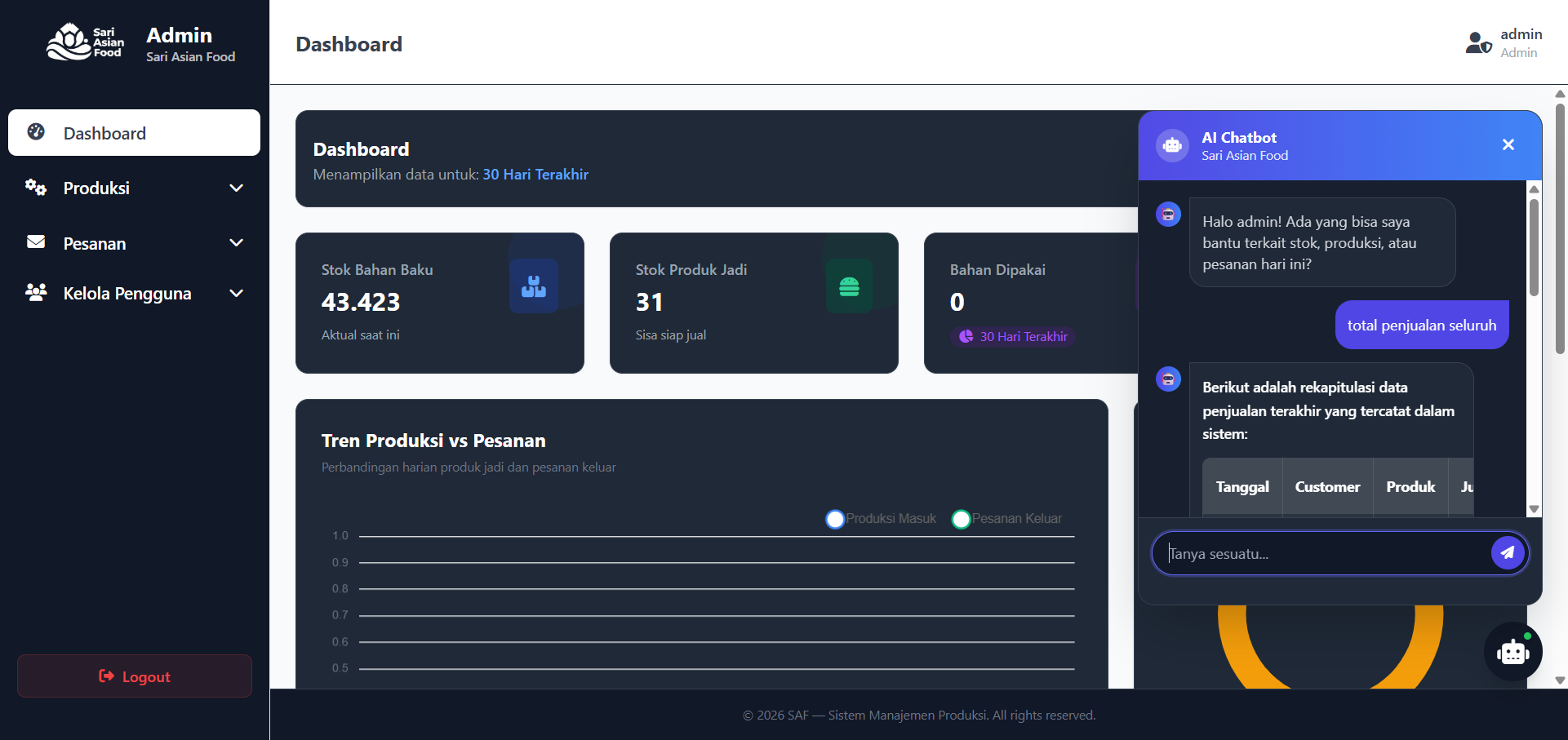Click the Logout button
This screenshot has height=740, width=1568.
135,676
